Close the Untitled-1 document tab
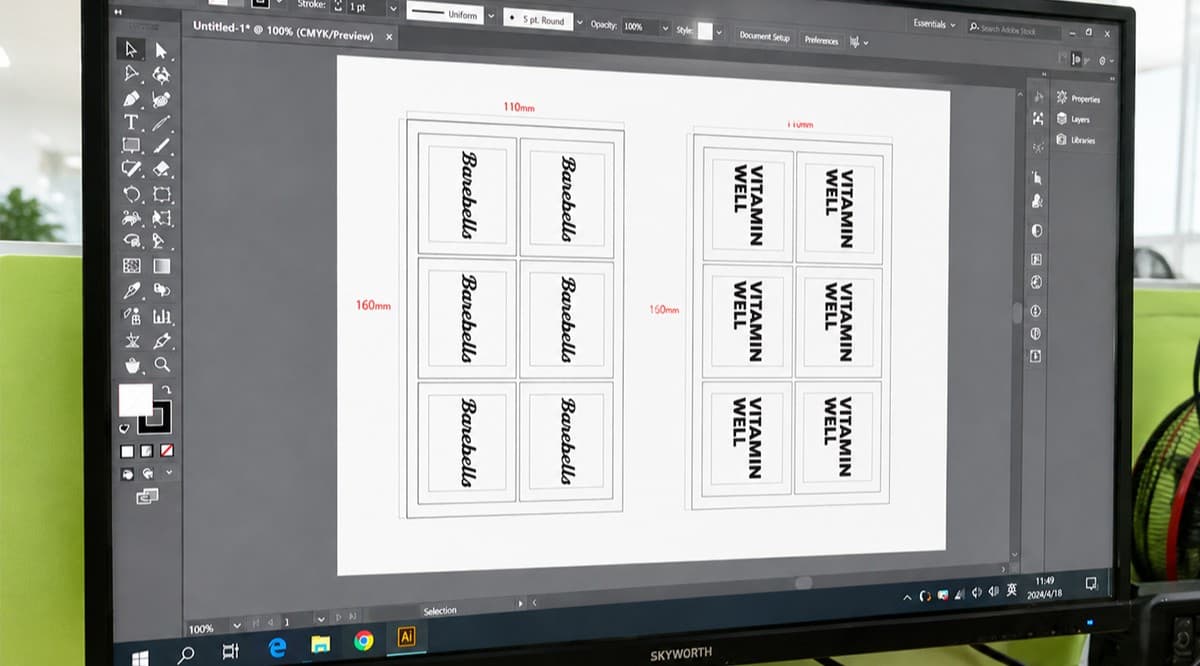1200x666 pixels. pyautogui.click(x=389, y=37)
